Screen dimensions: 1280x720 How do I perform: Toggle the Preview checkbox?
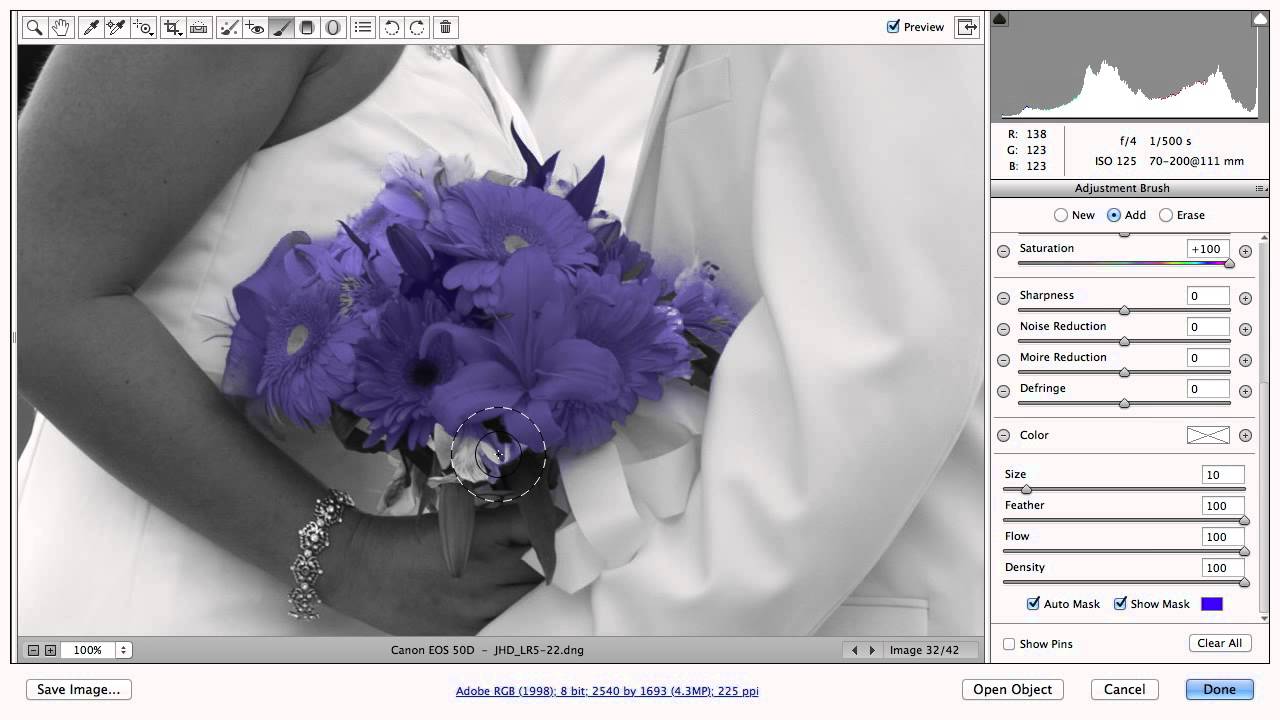click(893, 27)
